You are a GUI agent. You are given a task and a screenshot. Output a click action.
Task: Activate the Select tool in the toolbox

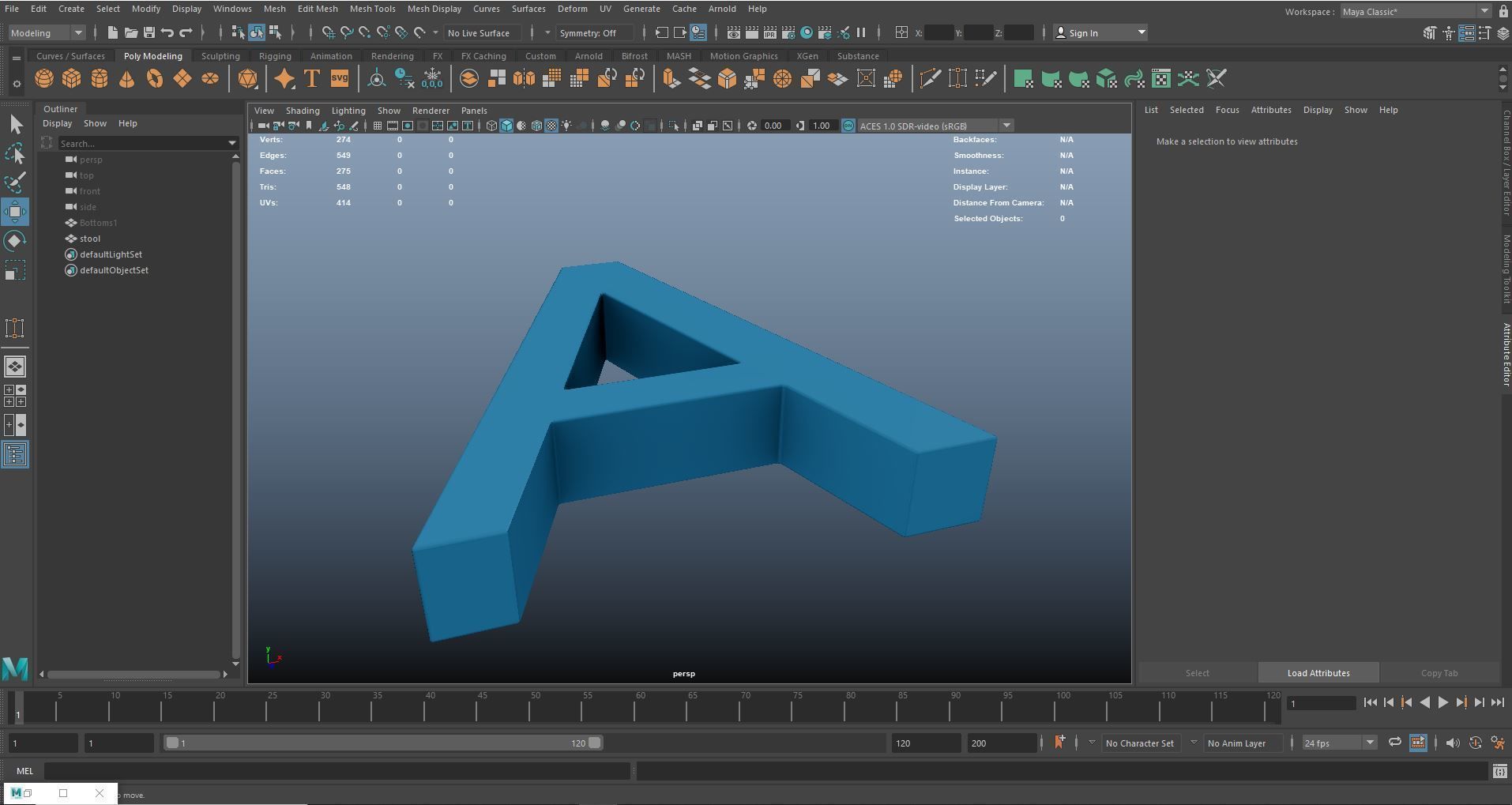15,125
